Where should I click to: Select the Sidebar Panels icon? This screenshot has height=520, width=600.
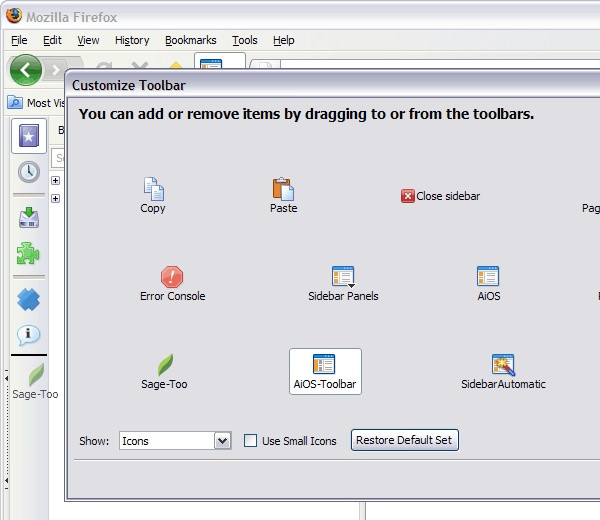tap(343, 277)
